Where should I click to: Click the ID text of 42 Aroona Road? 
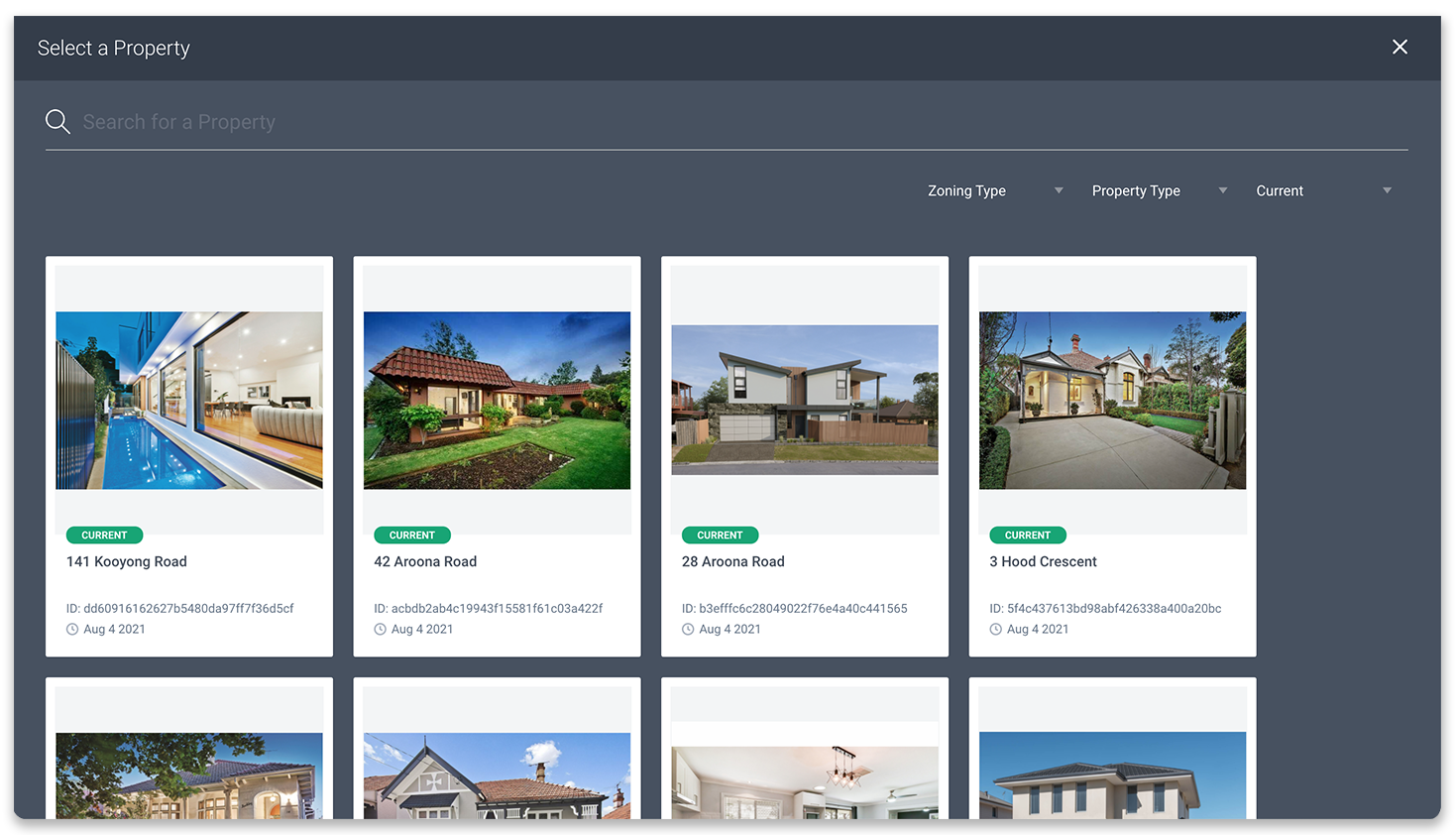tap(489, 608)
